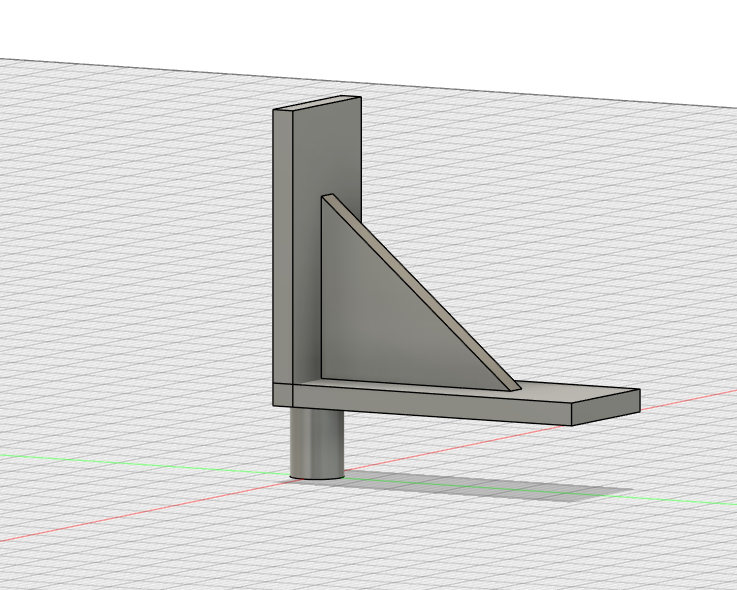Click the small square corner face at the plate junction
This screenshot has height=590, width=737.
(x=283, y=395)
